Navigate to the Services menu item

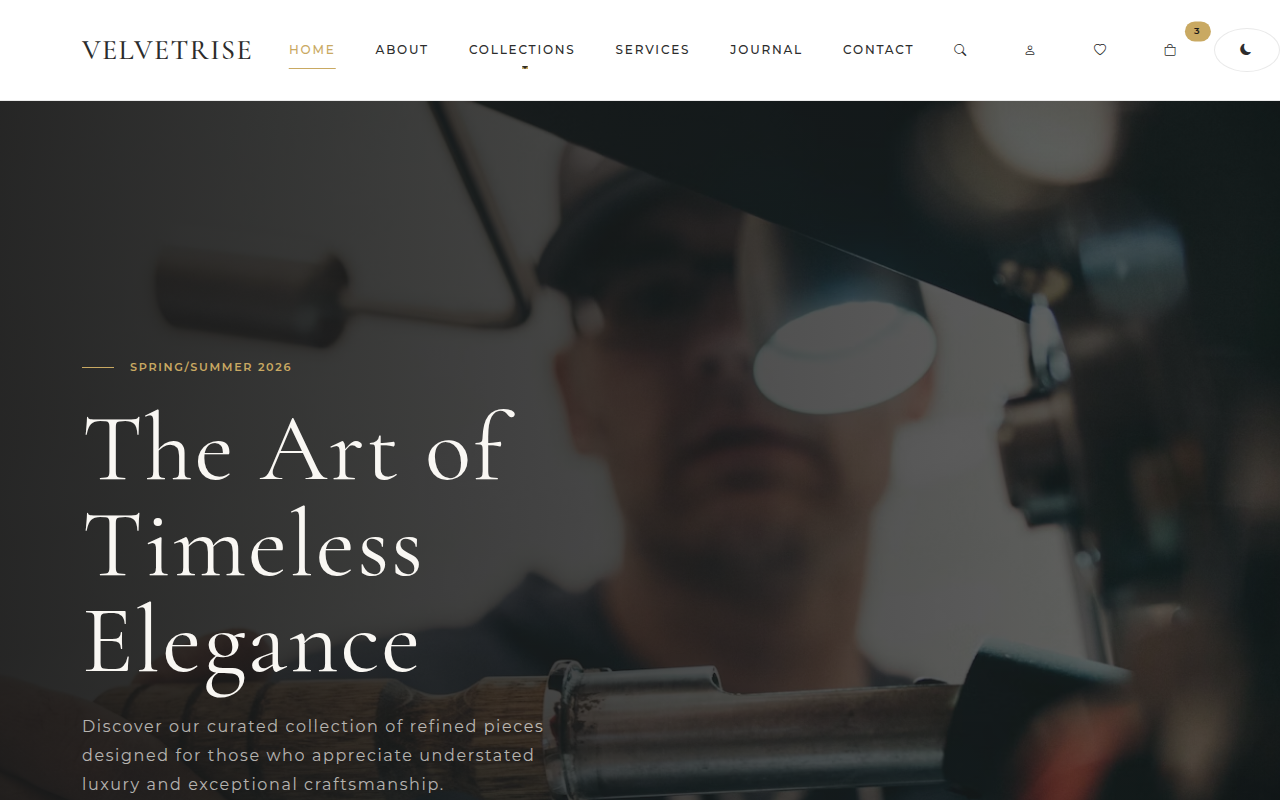pyautogui.click(x=652, y=50)
